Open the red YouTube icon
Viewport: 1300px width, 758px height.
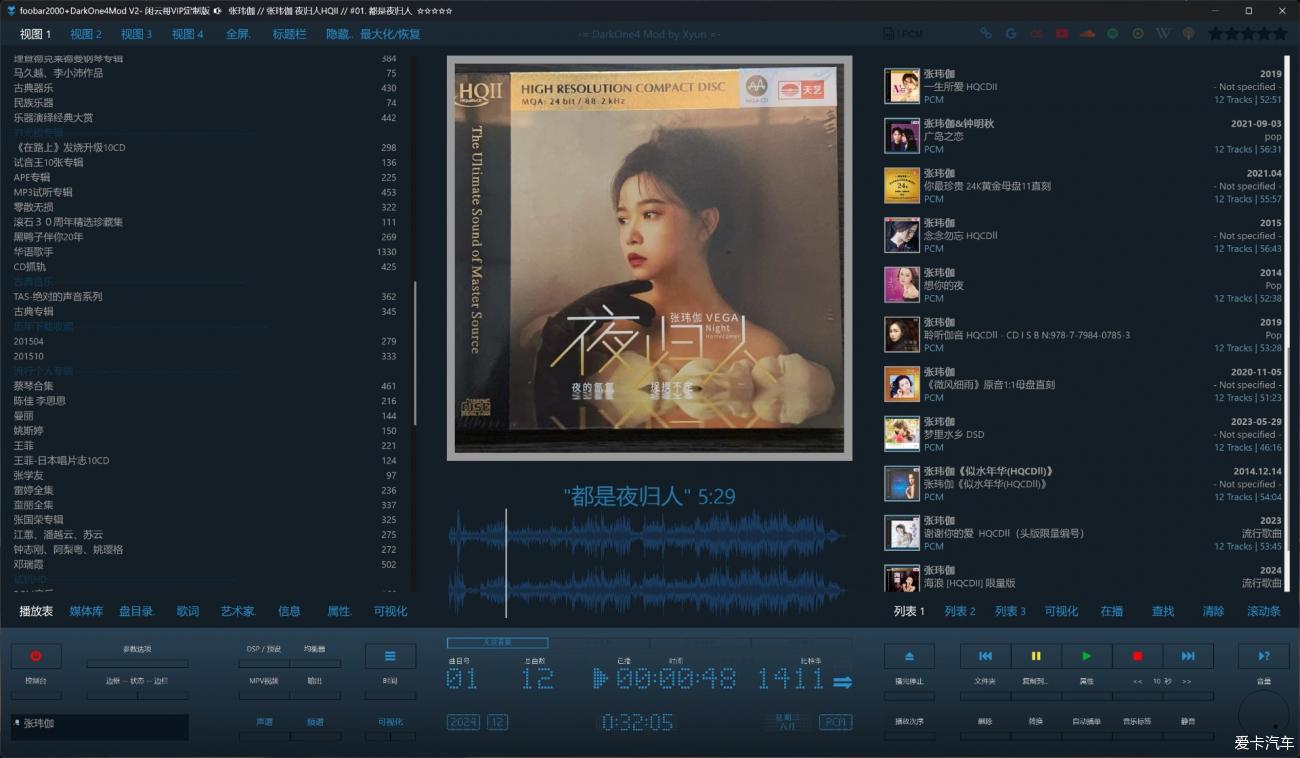[1062, 34]
